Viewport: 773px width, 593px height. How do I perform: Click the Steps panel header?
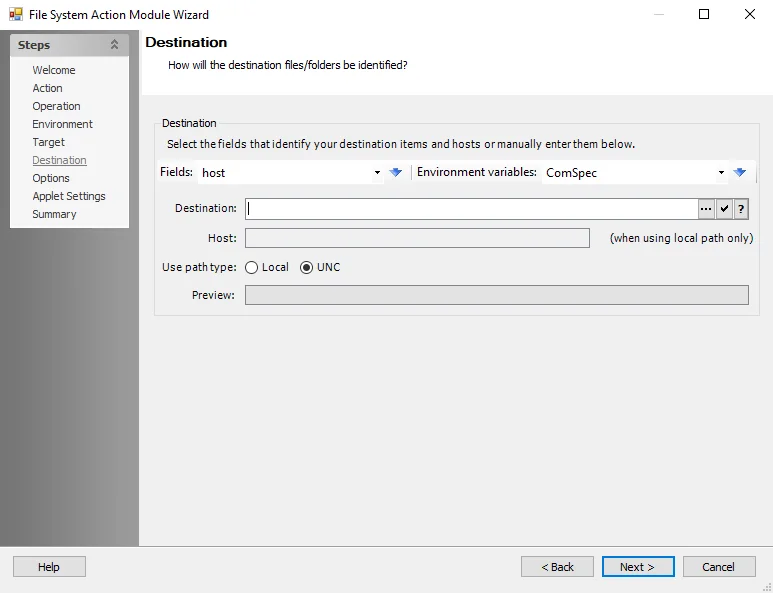click(70, 45)
